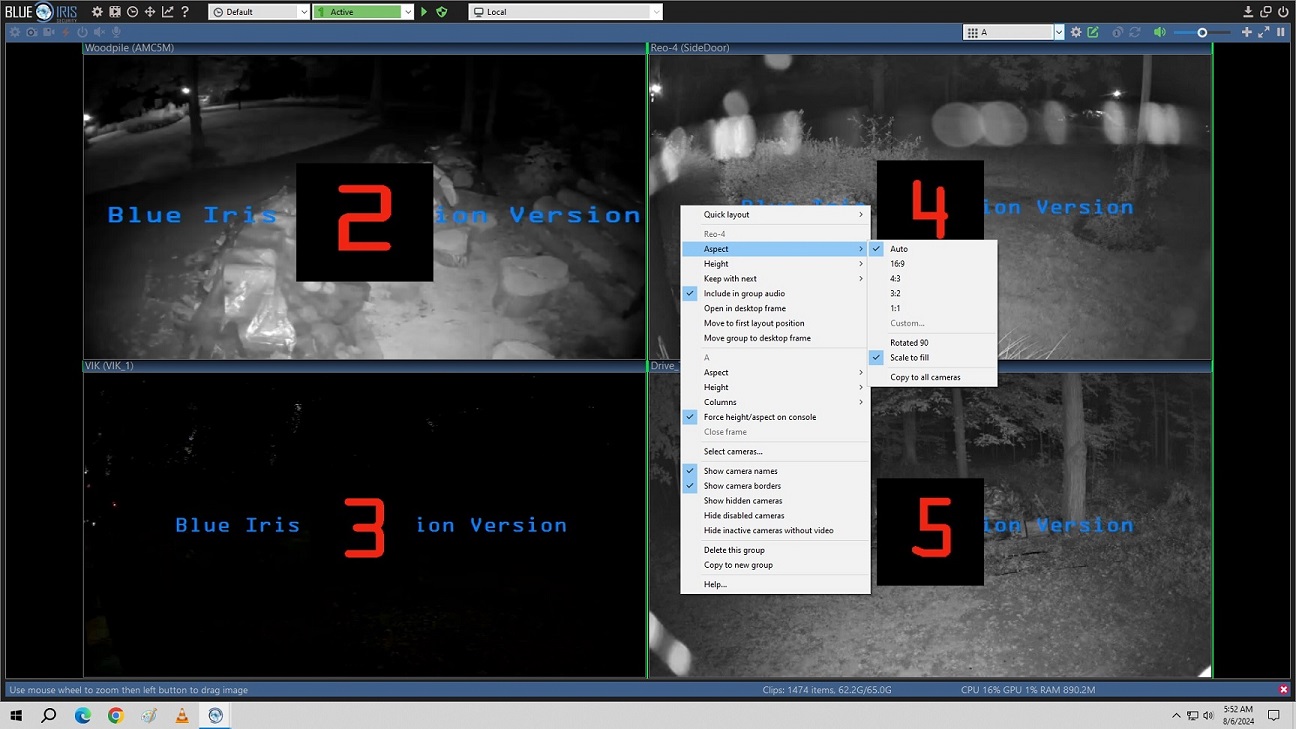Open the Active status dropdown
This screenshot has height=729, width=1296.
point(363,12)
